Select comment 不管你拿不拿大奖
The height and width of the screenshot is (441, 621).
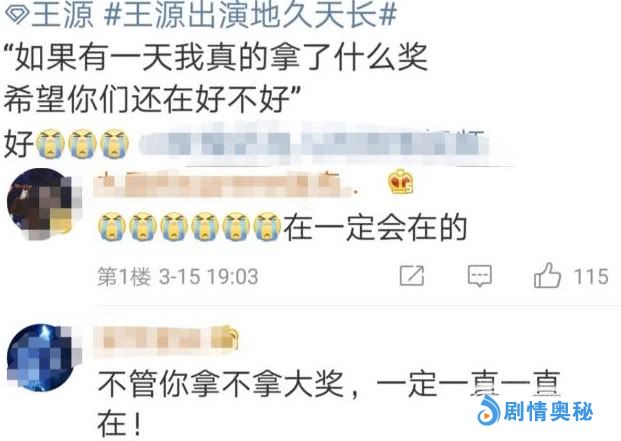[220, 384]
